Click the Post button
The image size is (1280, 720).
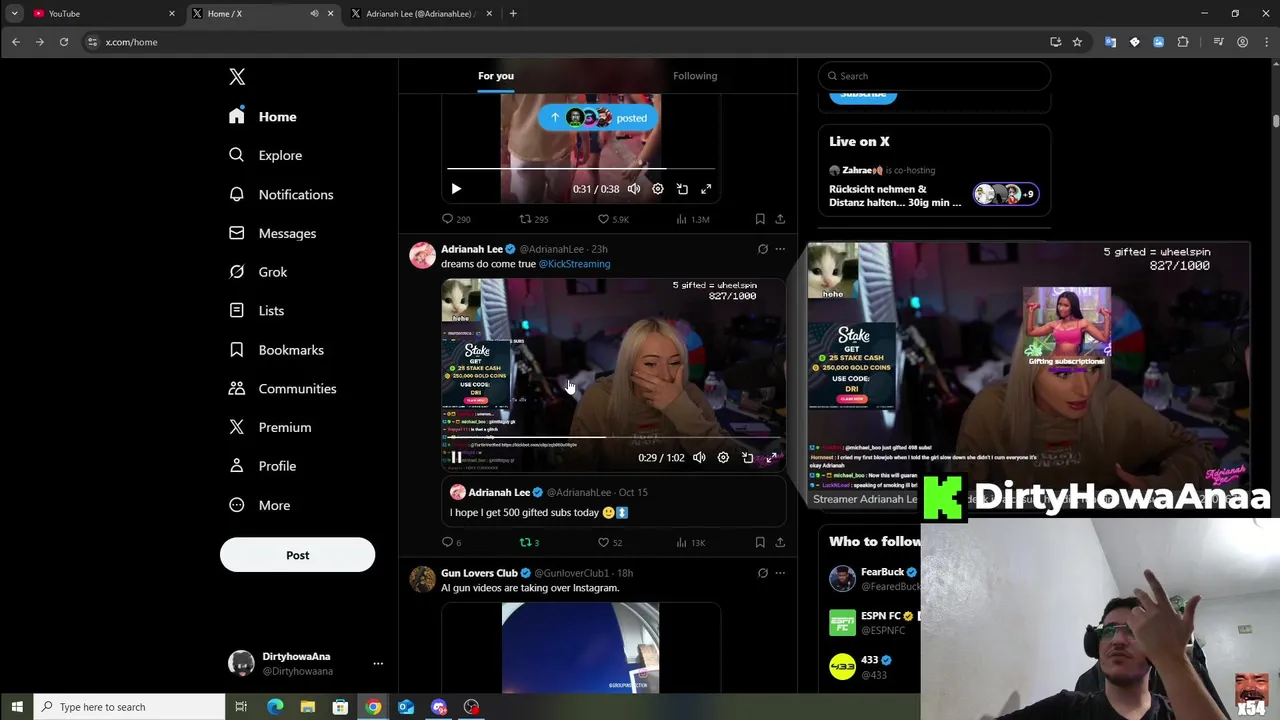[x=297, y=555]
